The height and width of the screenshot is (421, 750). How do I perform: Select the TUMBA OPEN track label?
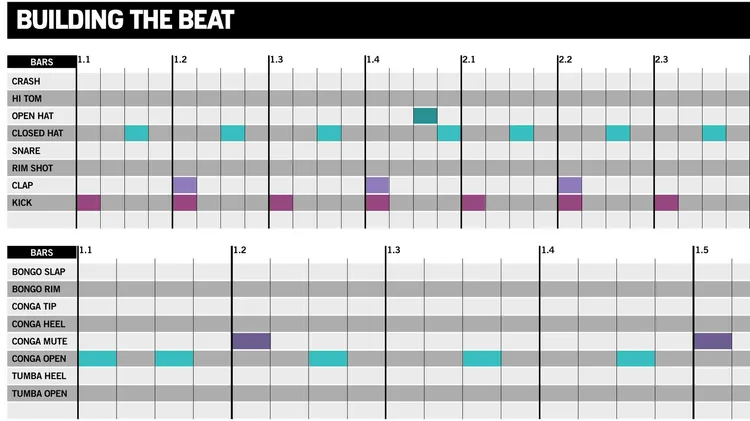click(x=39, y=393)
